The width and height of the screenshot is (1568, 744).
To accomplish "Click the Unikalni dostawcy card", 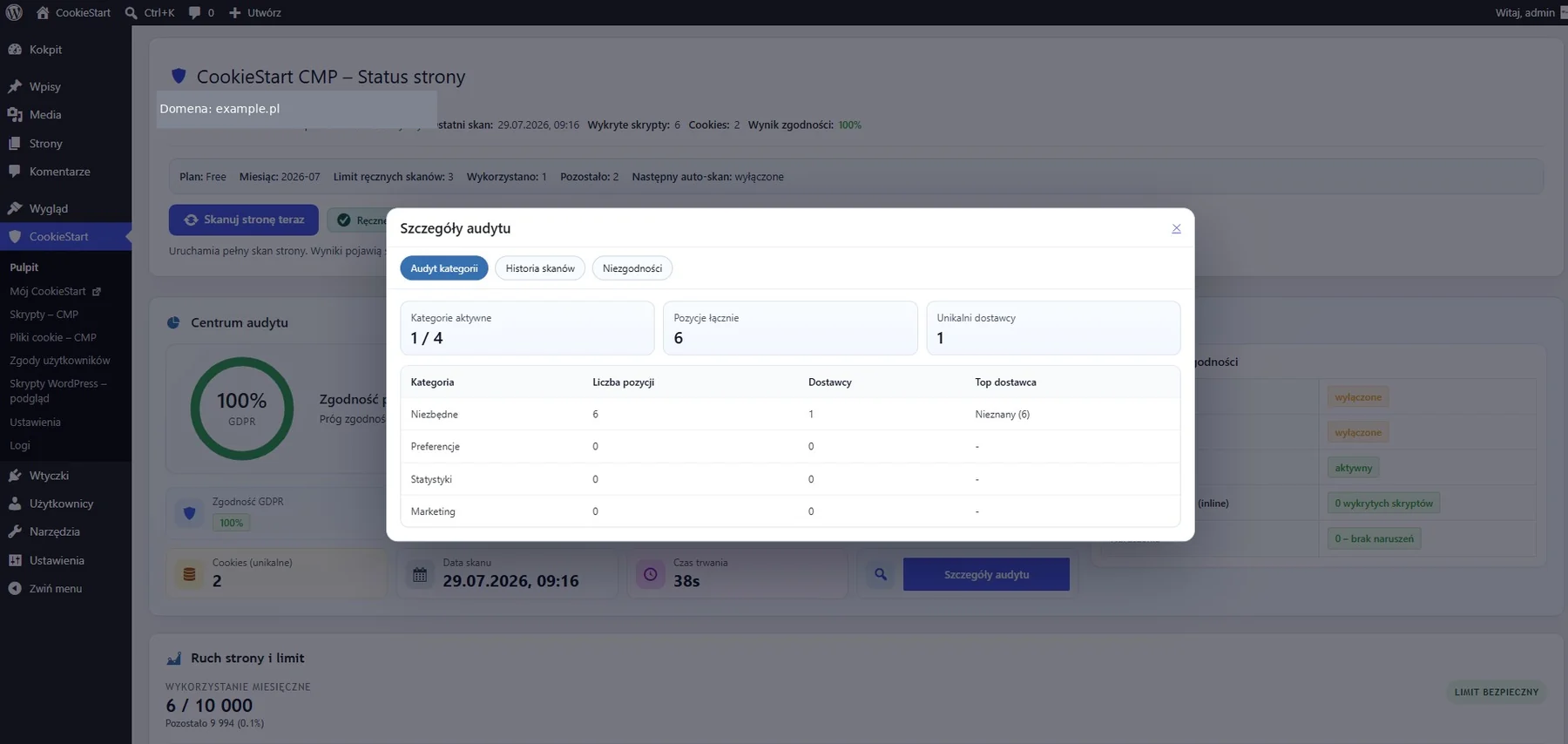I will 1053,328.
